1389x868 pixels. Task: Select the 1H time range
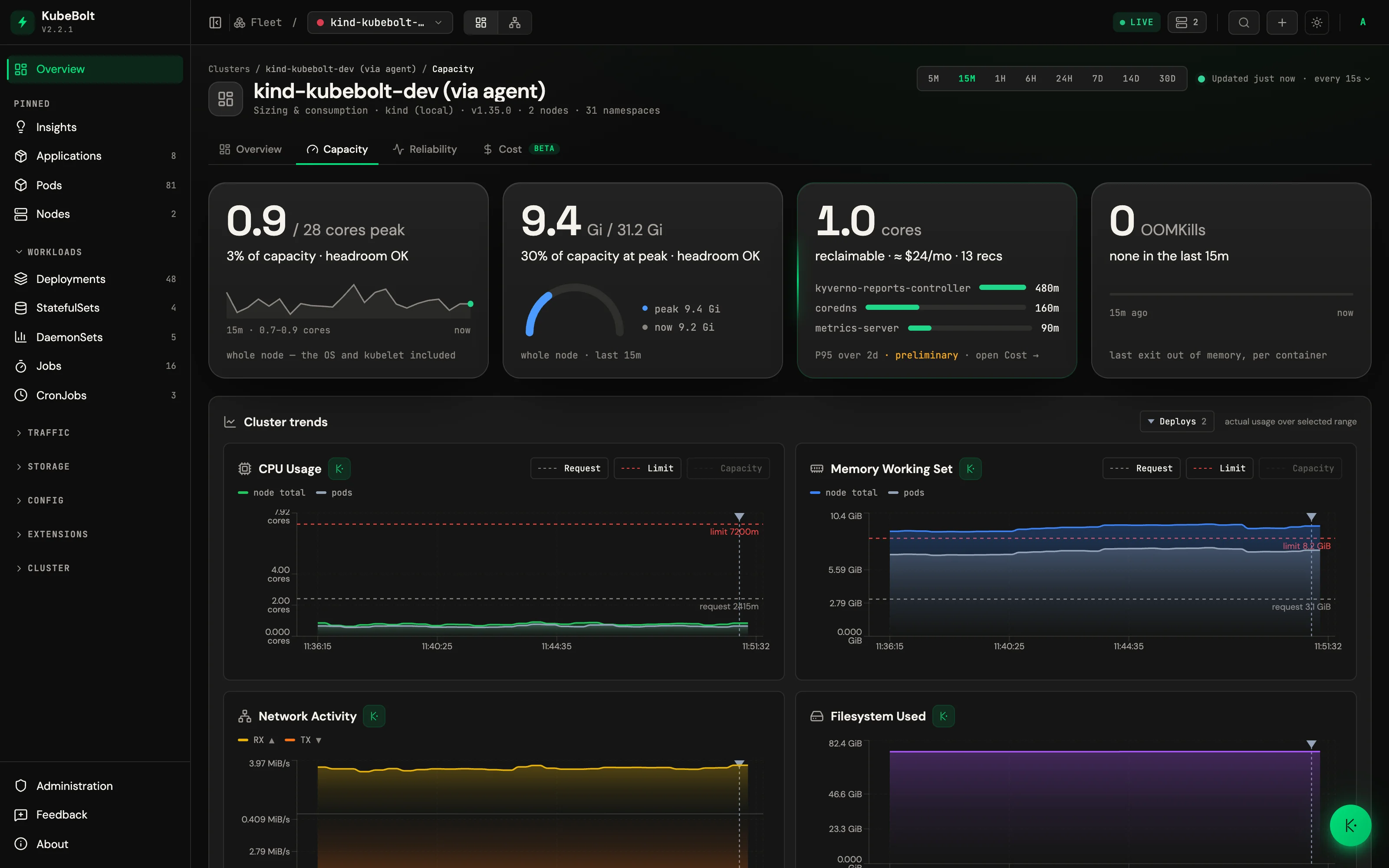(1000, 79)
